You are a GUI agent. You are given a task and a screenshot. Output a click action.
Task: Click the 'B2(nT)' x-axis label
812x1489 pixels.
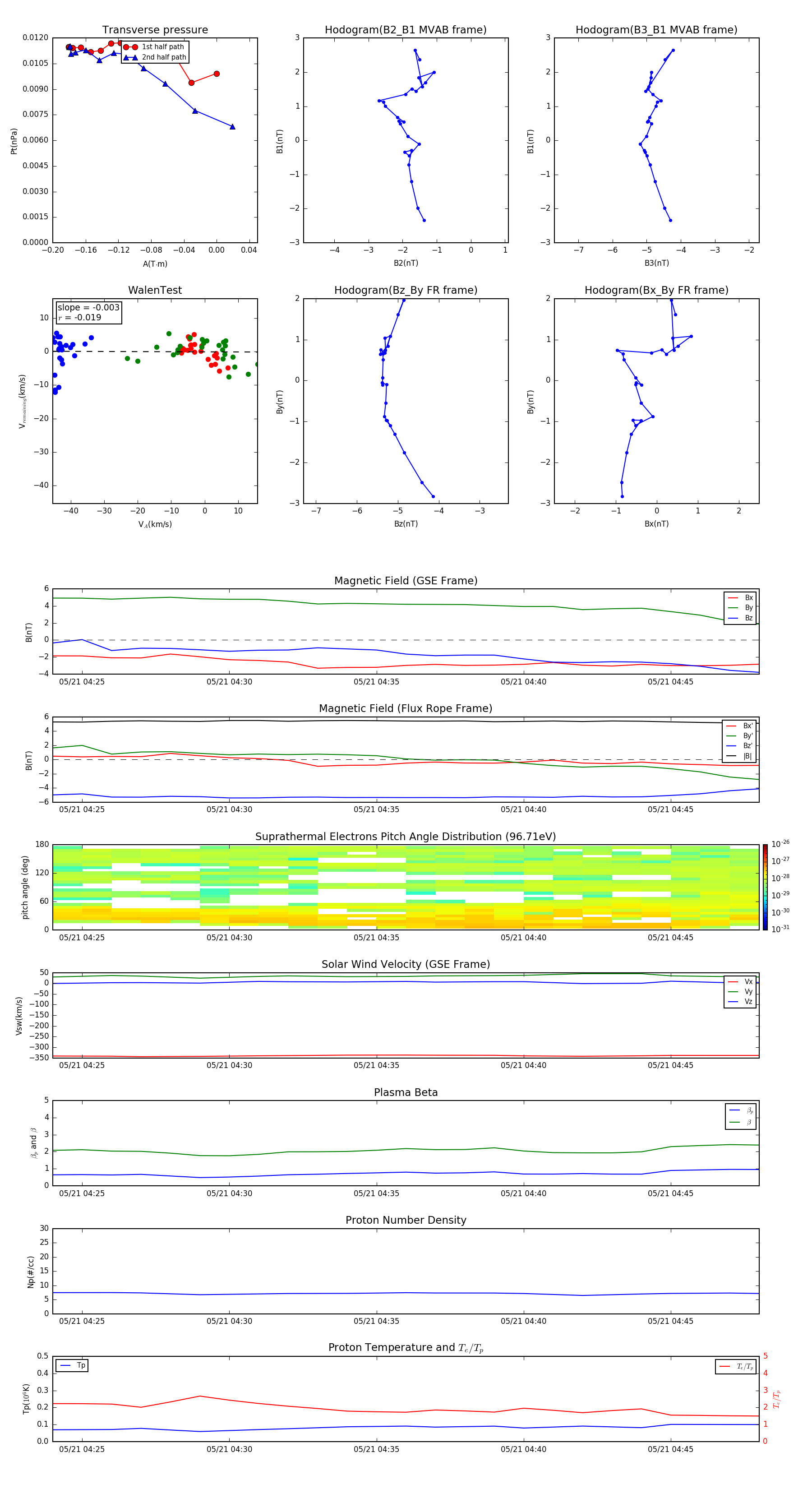click(x=406, y=263)
